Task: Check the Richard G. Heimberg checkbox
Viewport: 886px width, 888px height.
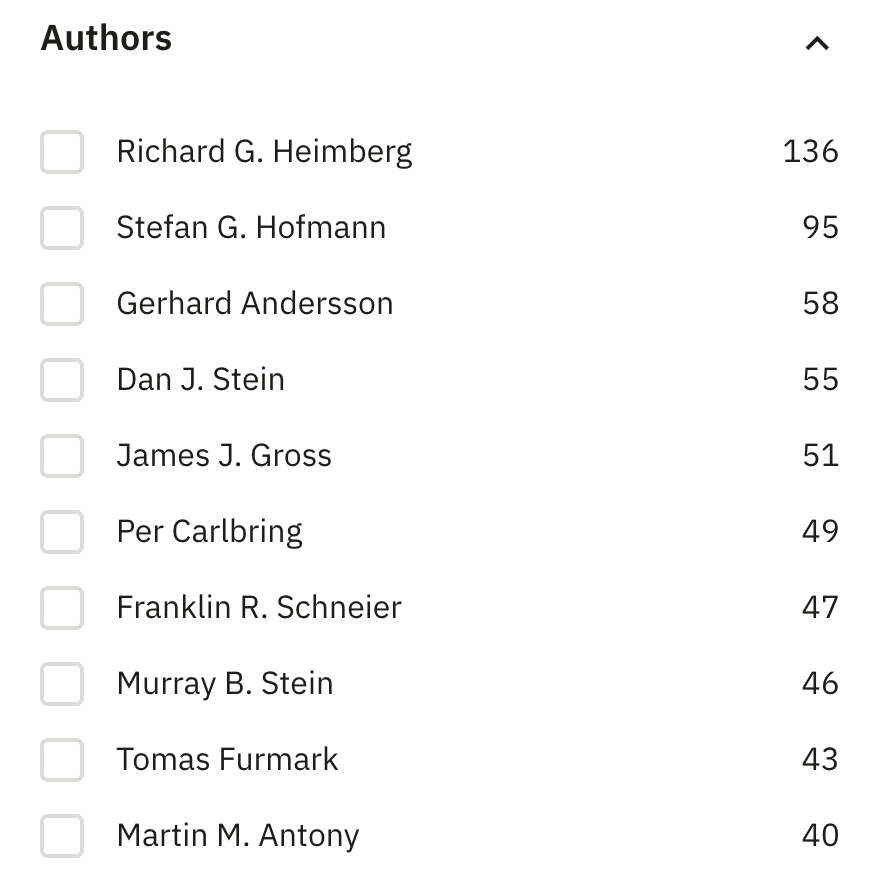Action: coord(61,152)
